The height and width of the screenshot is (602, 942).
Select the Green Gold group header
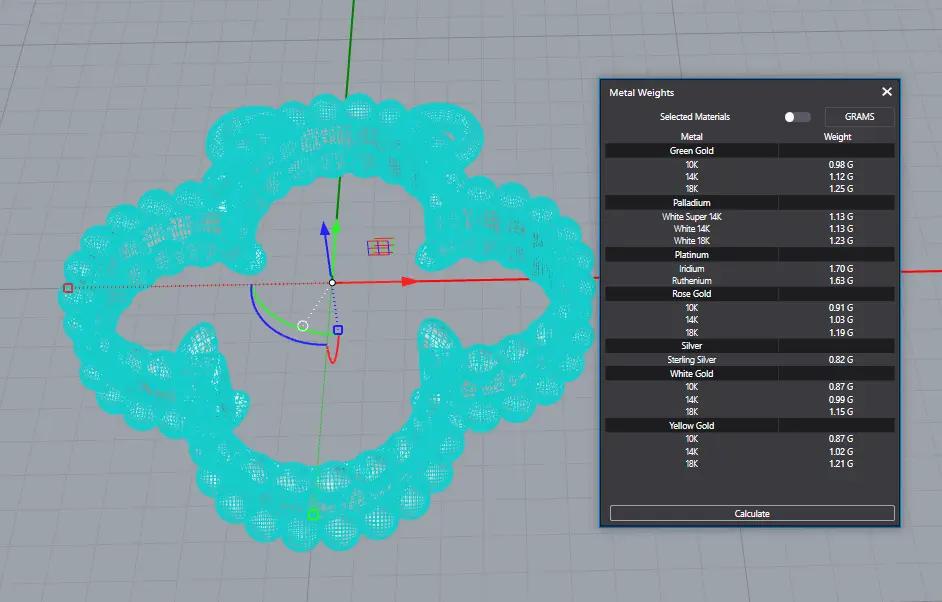pos(691,151)
